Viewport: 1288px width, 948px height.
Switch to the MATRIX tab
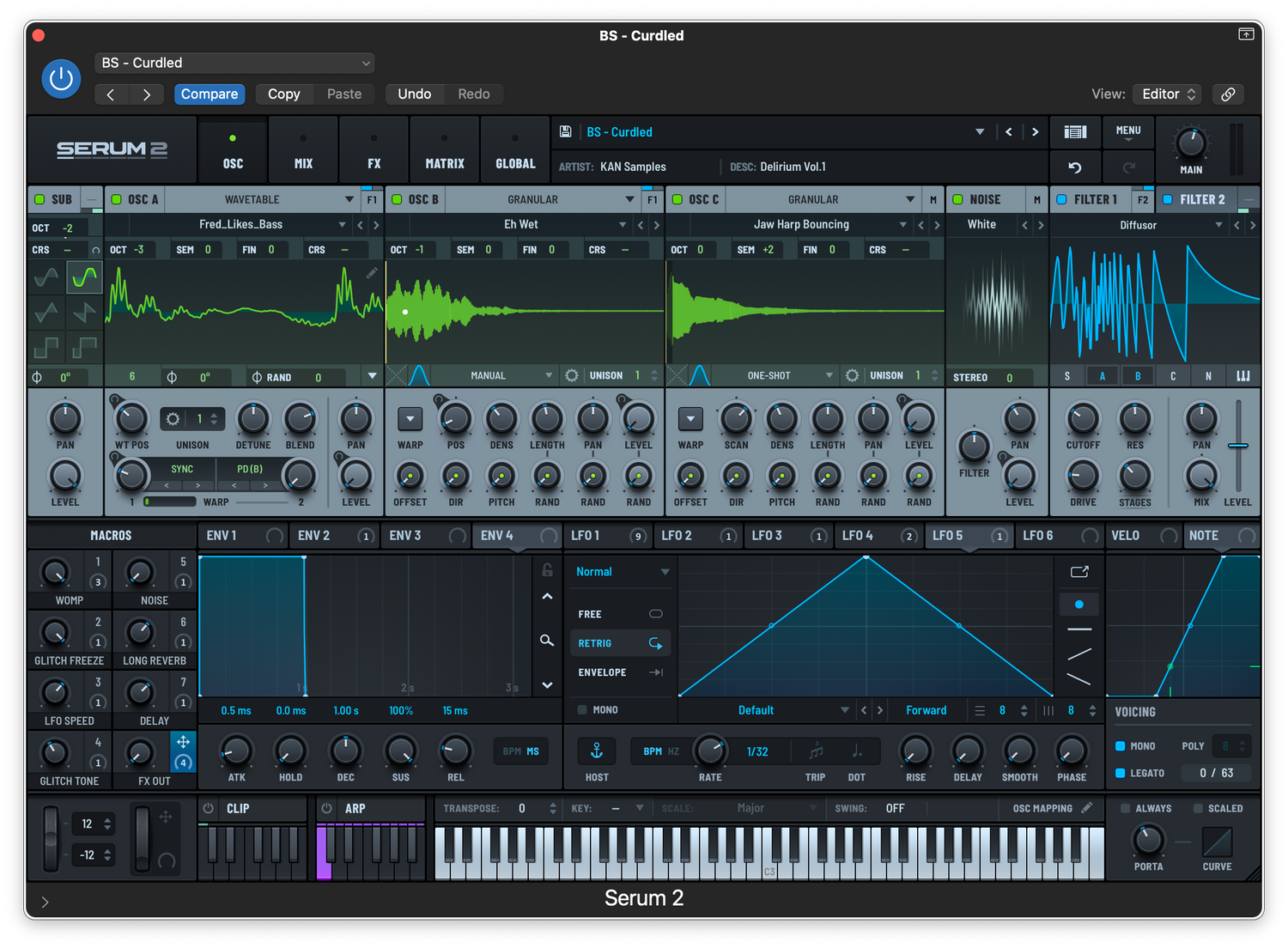[x=444, y=150]
